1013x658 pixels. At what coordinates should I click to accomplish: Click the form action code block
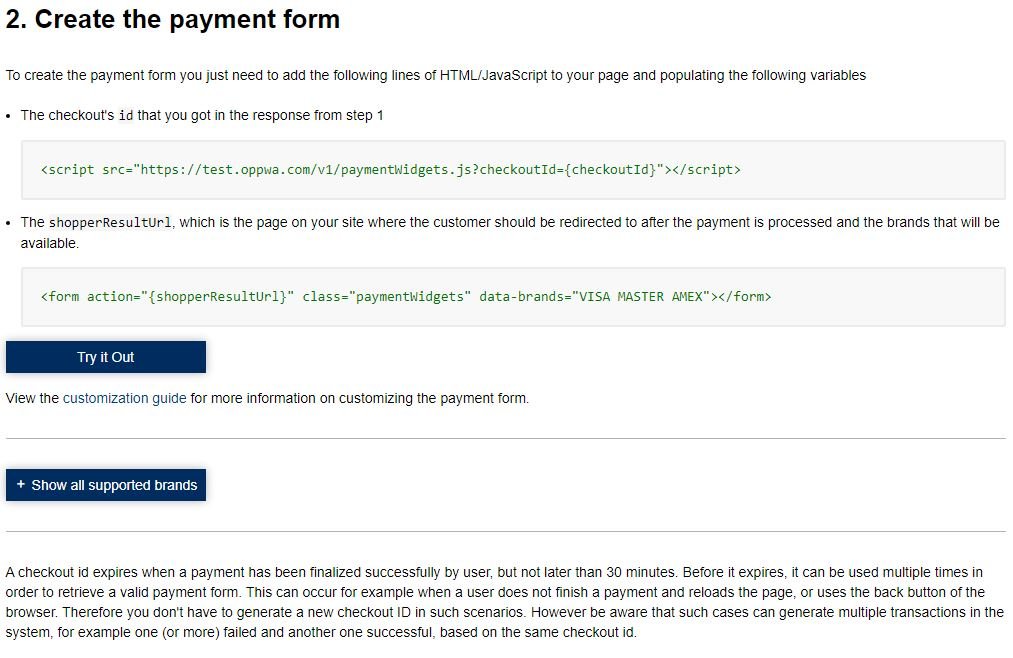point(513,297)
